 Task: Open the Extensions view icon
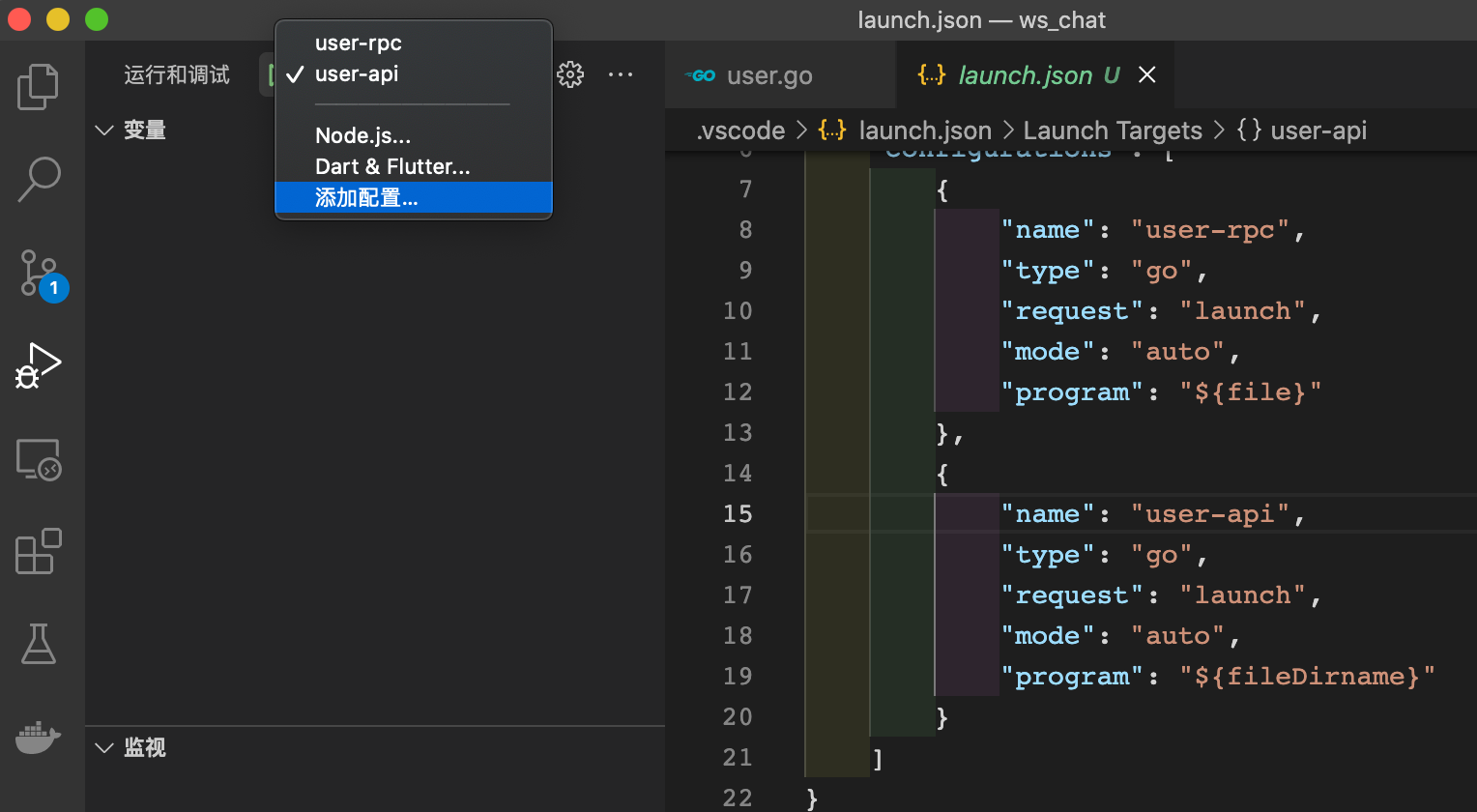point(39,551)
